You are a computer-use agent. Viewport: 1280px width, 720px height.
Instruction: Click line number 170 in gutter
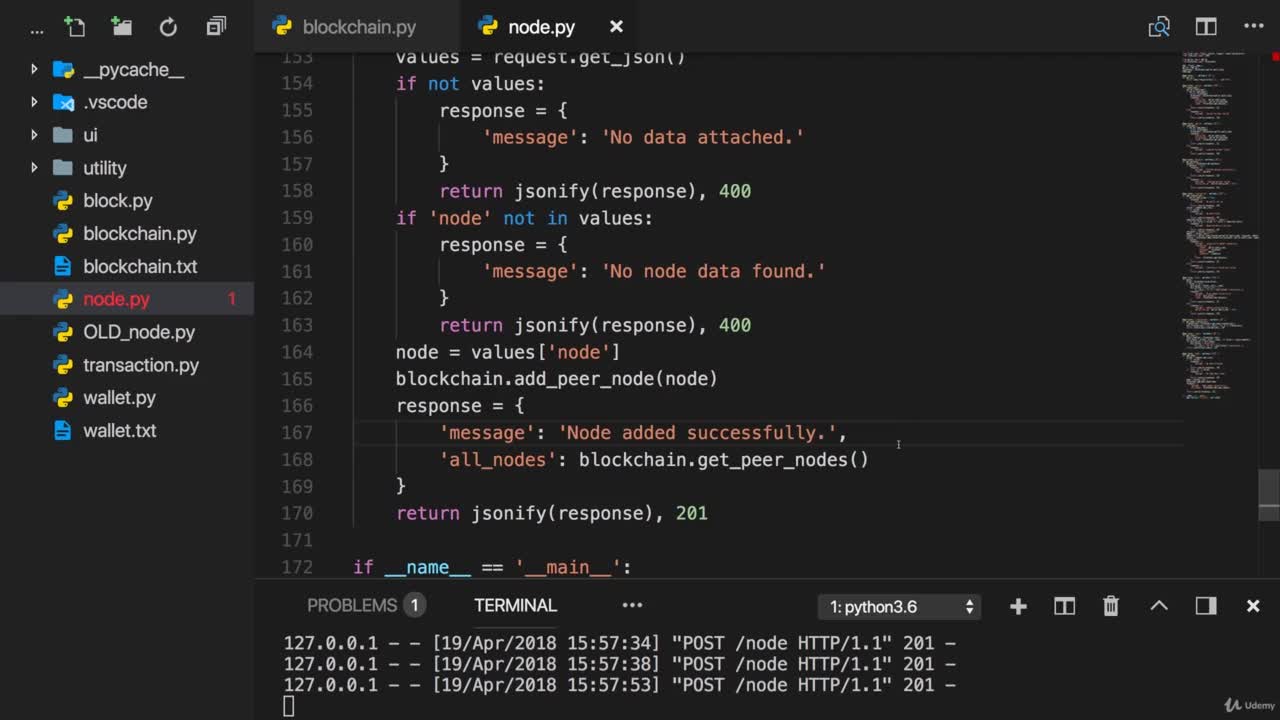pos(297,513)
